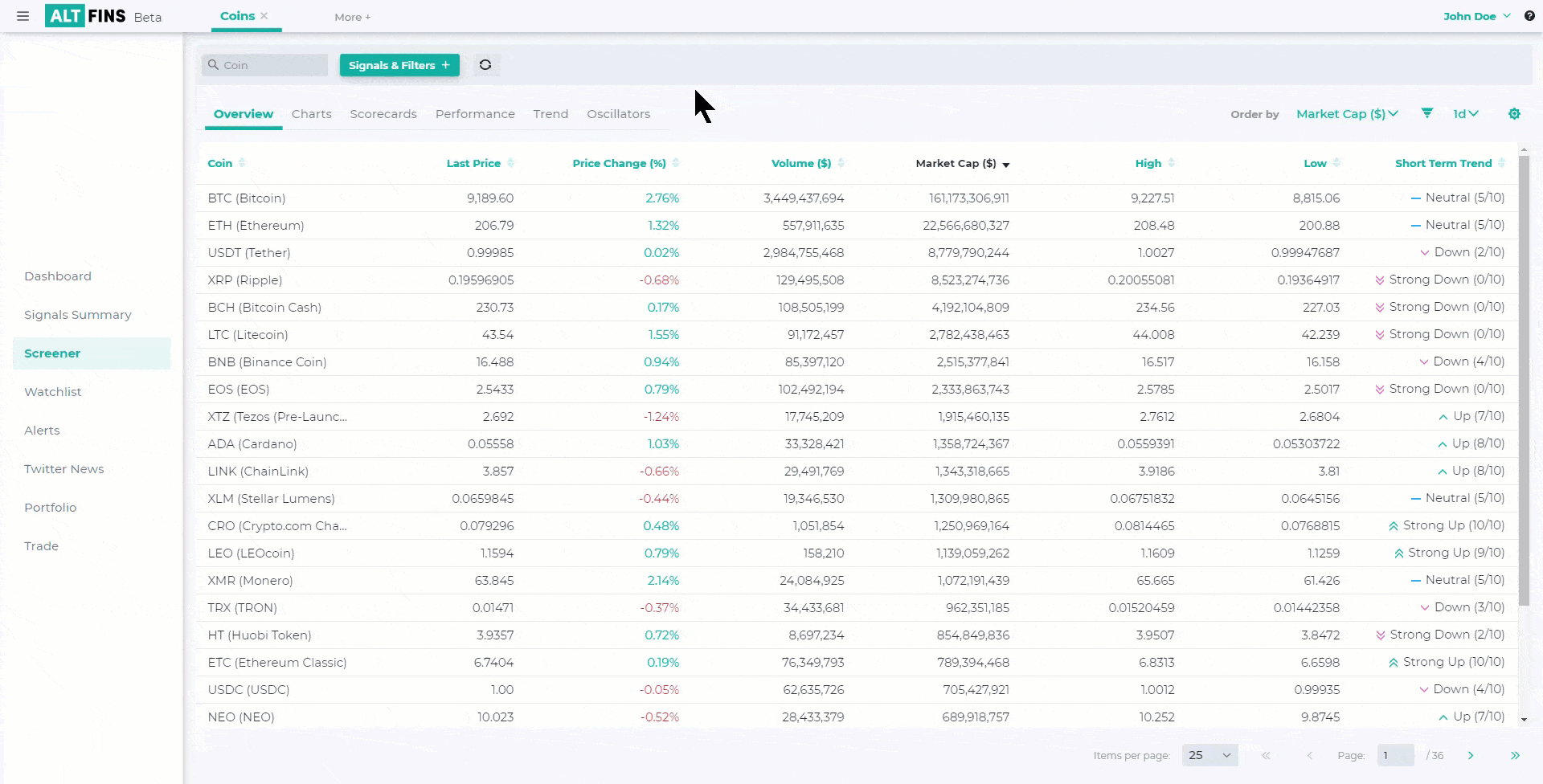The image size is (1543, 784).
Task: Close the Coins tab with the X
Action: [x=264, y=15]
